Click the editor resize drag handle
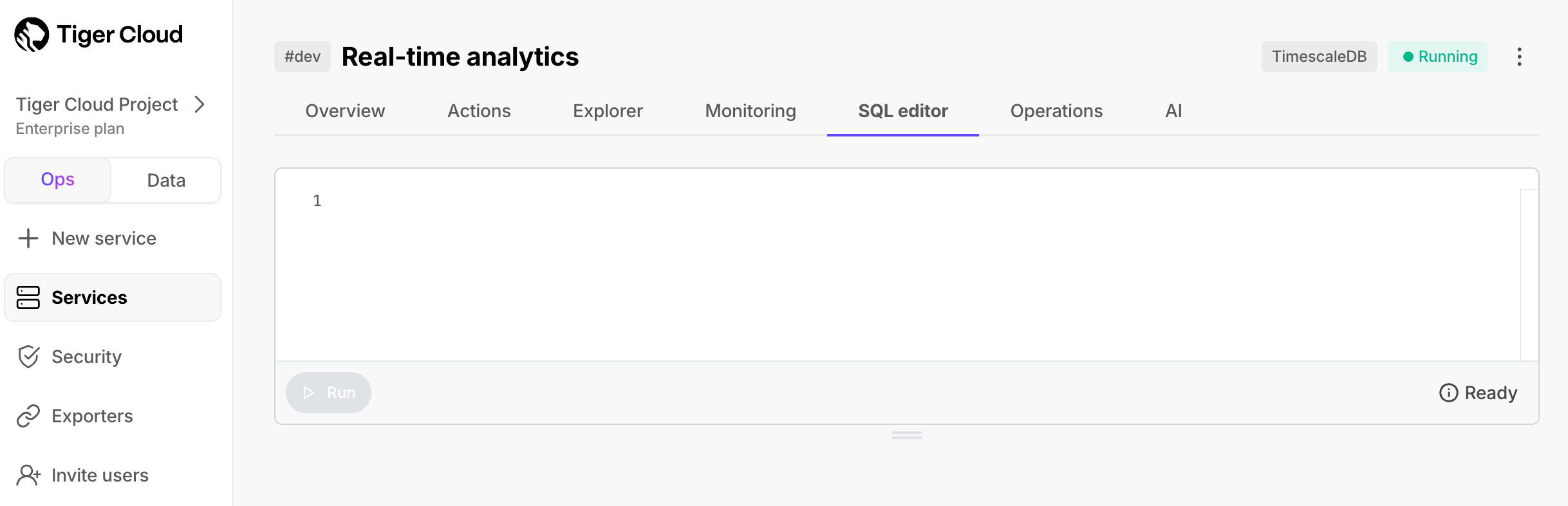Screen dimensions: 1568x506 [907, 436]
